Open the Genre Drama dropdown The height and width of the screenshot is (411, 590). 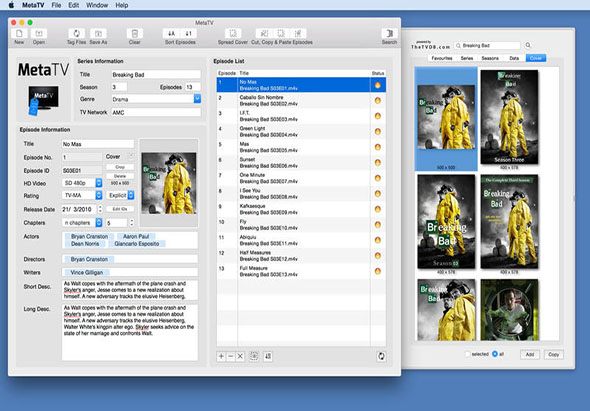[x=197, y=99]
